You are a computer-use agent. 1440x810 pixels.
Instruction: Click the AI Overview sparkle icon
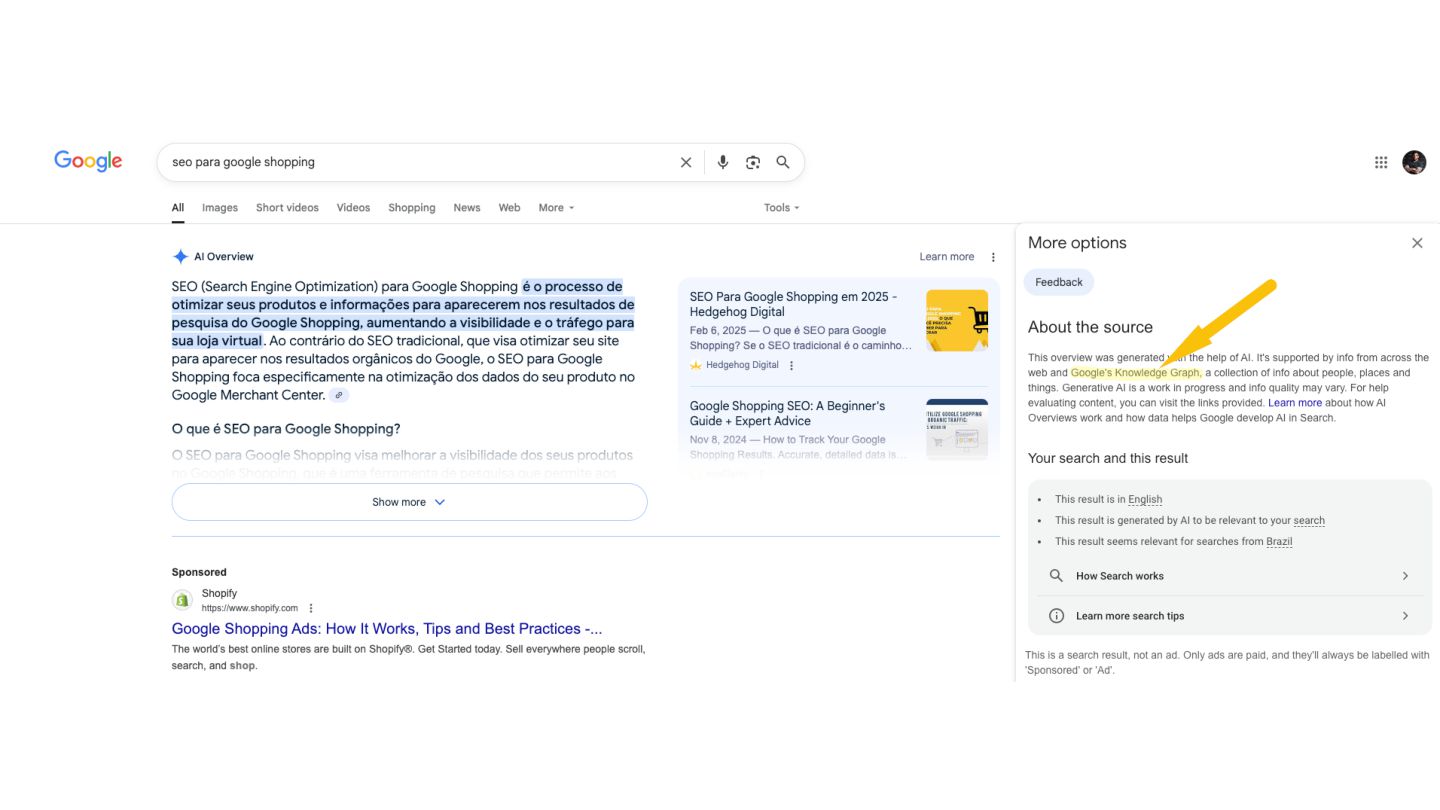(180, 257)
